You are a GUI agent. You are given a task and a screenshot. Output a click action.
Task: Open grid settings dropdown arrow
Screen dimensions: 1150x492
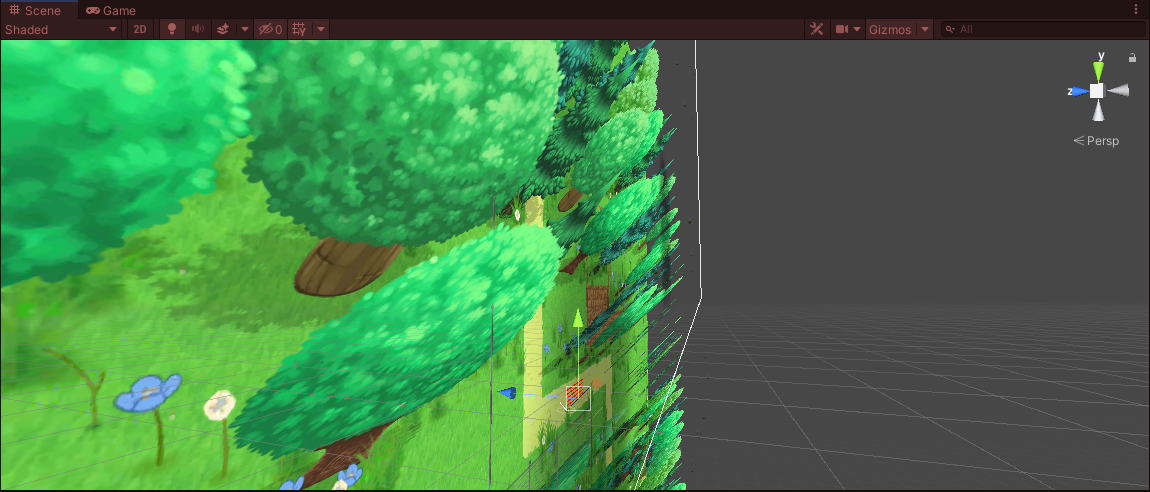pos(321,29)
